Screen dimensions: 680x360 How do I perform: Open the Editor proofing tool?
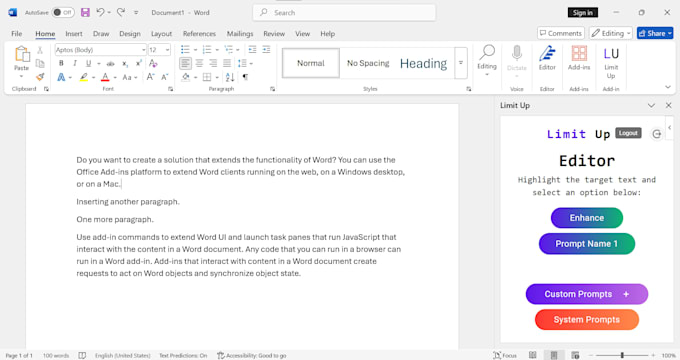pyautogui.click(x=547, y=58)
